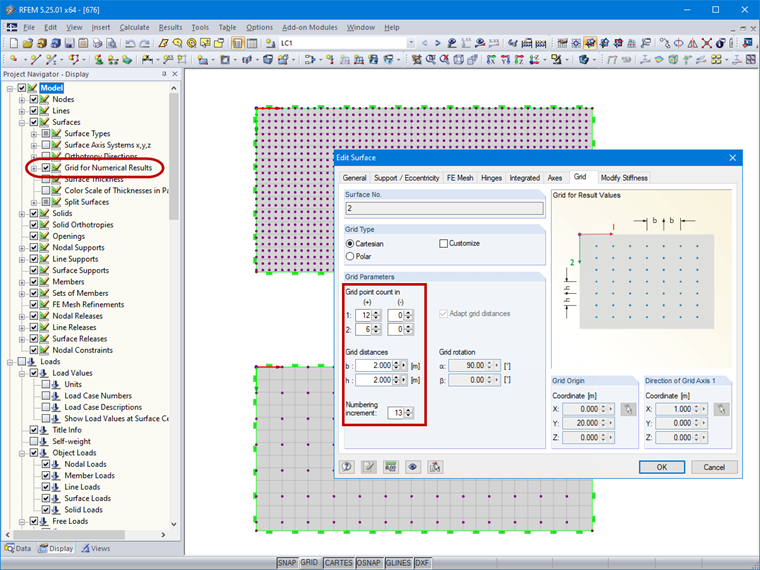Click the new line tool icon
The width and height of the screenshot is (760, 570).
pyautogui.click(x=35, y=60)
